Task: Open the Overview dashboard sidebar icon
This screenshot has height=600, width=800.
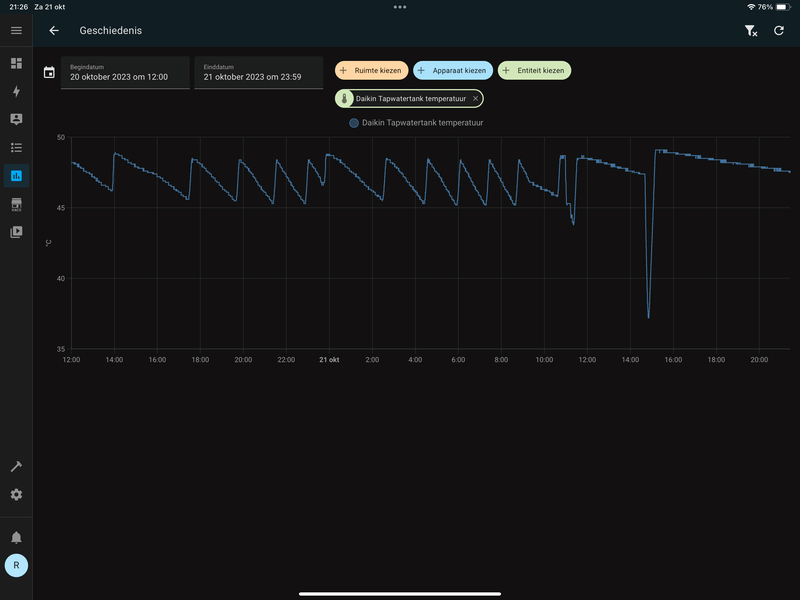Action: pyautogui.click(x=16, y=63)
